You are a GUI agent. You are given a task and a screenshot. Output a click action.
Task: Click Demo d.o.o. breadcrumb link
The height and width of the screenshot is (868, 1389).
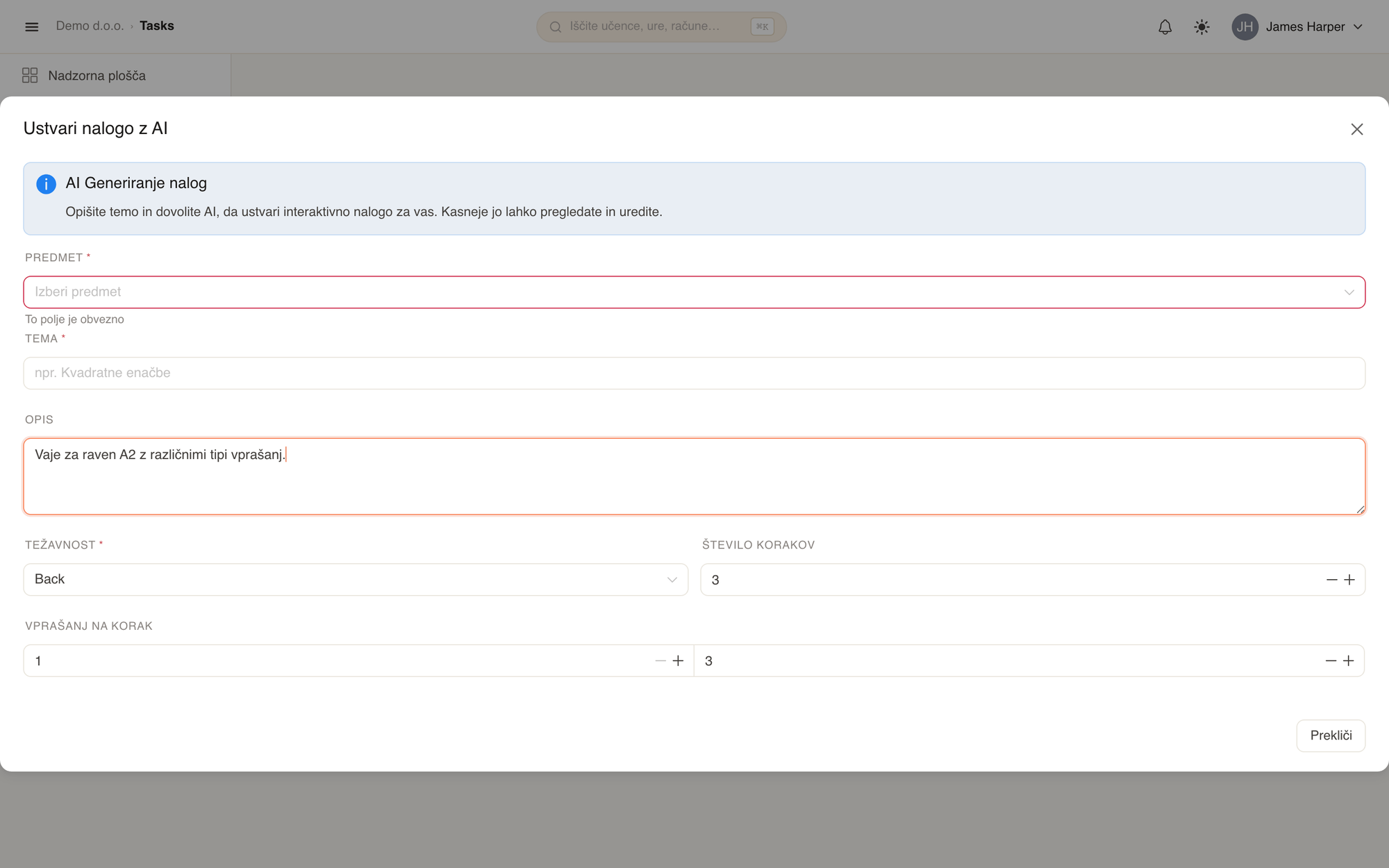pos(90,26)
